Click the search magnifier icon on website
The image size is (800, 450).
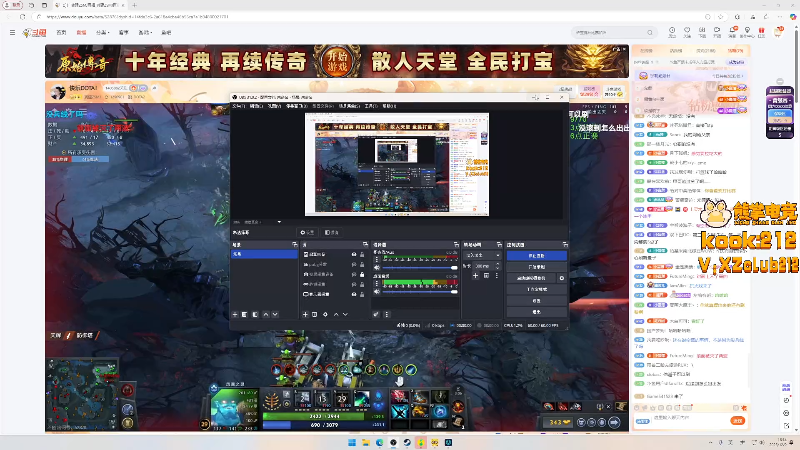650,32
